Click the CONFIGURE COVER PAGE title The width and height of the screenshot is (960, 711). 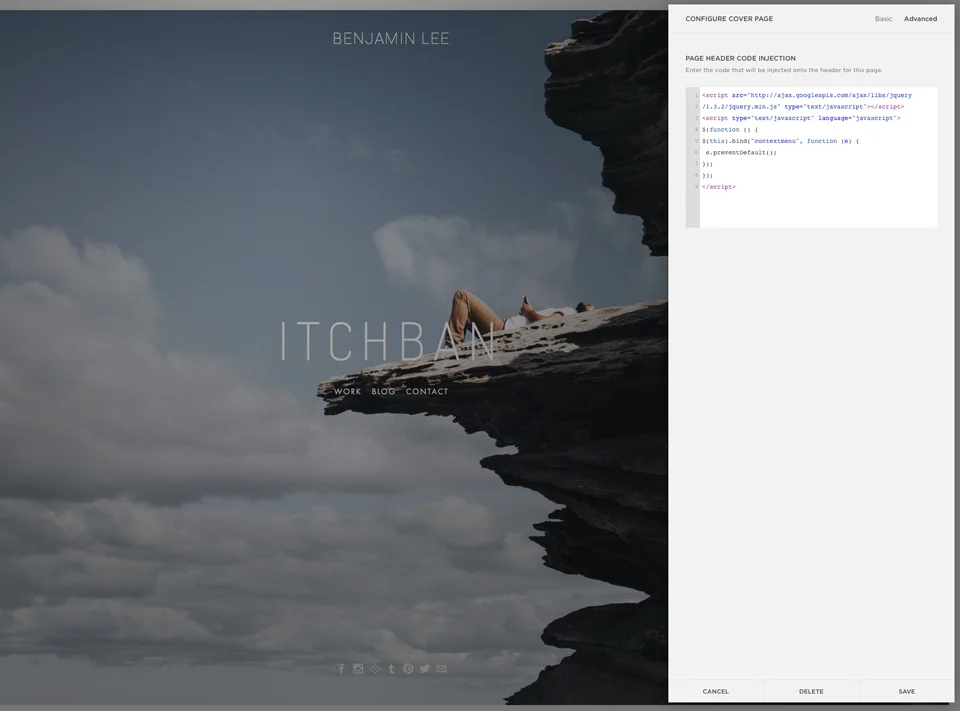click(x=729, y=19)
